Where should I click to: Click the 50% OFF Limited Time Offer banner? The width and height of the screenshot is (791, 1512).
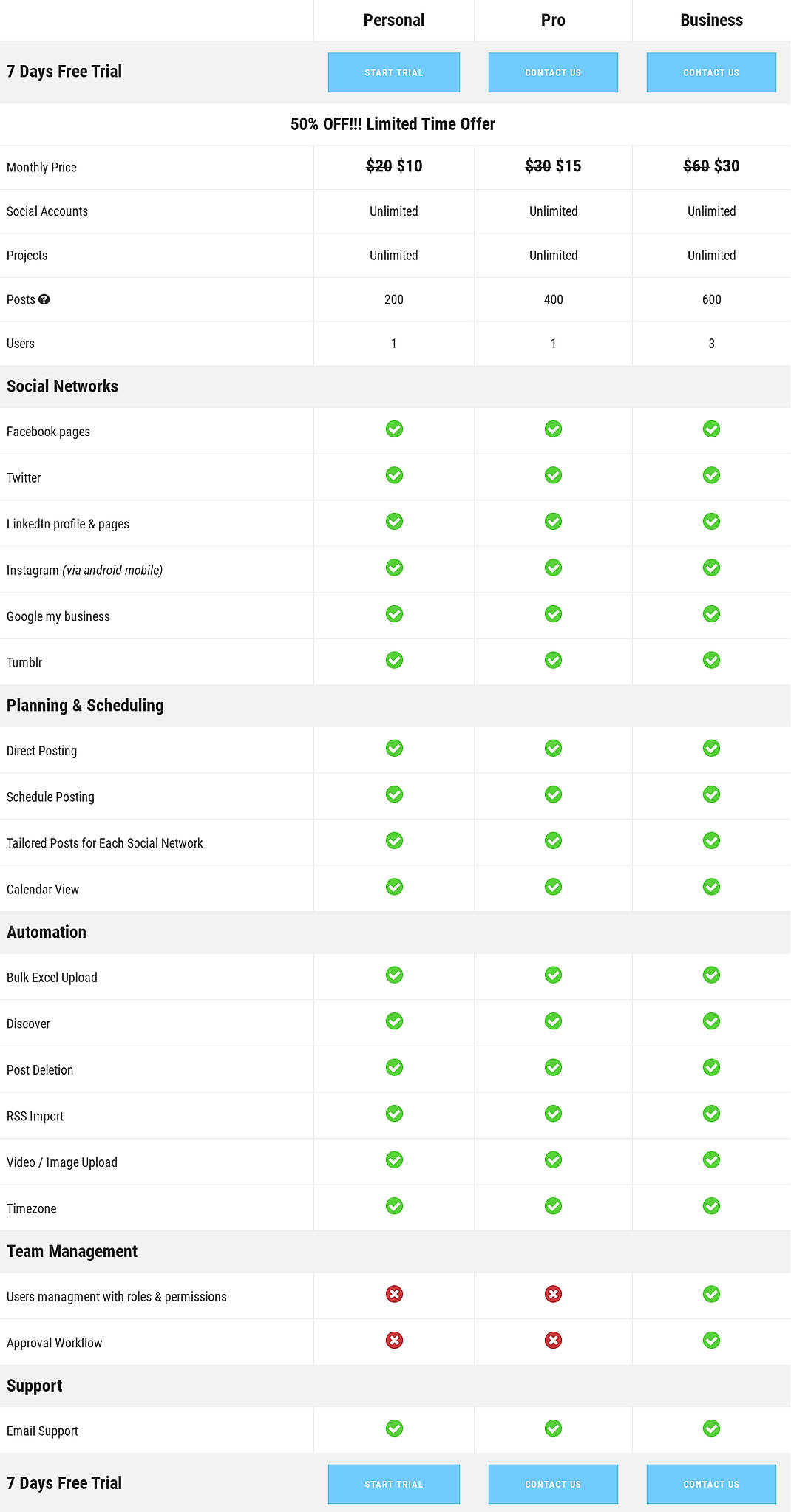click(393, 124)
